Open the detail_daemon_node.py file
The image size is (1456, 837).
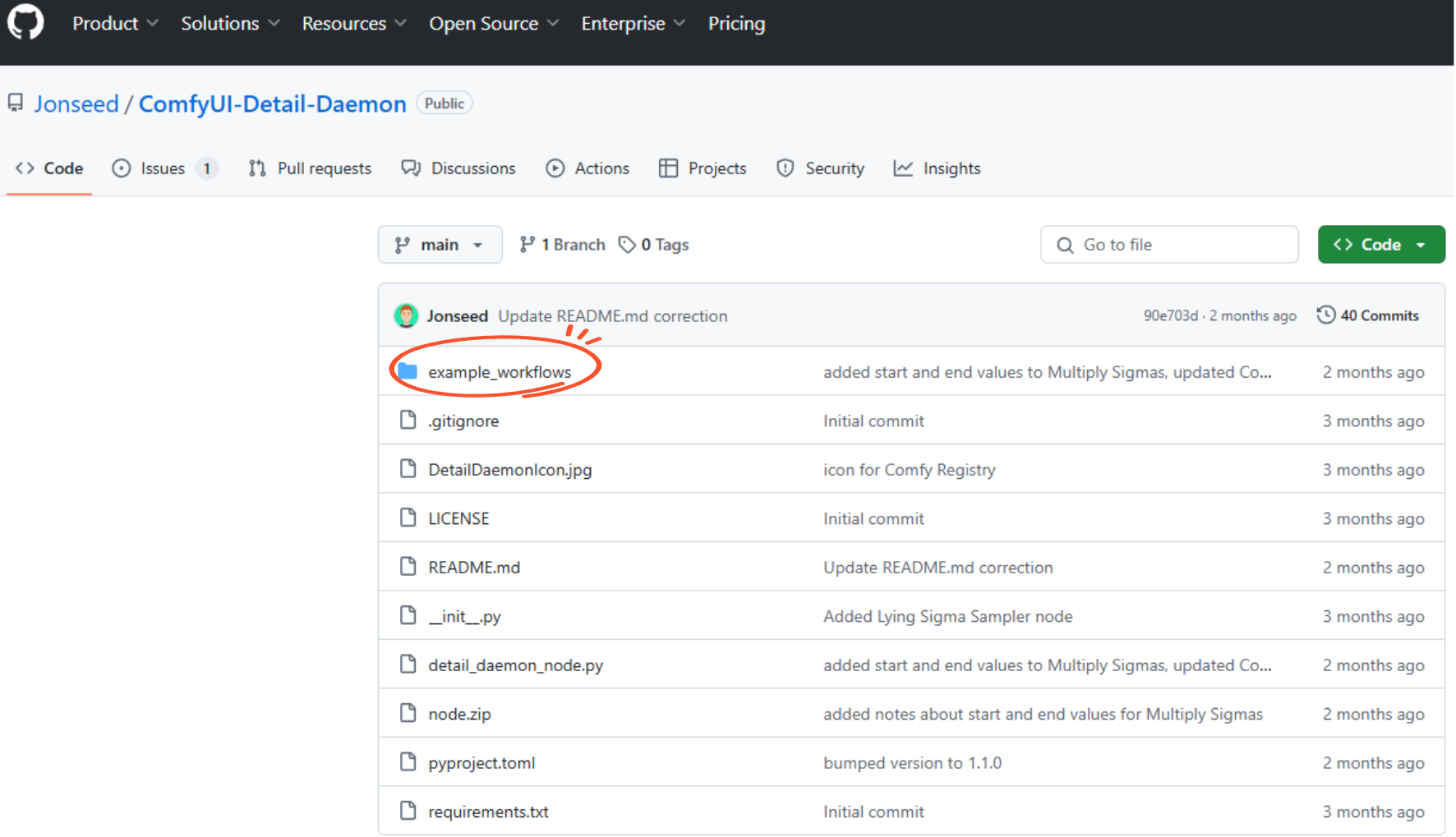click(x=516, y=665)
